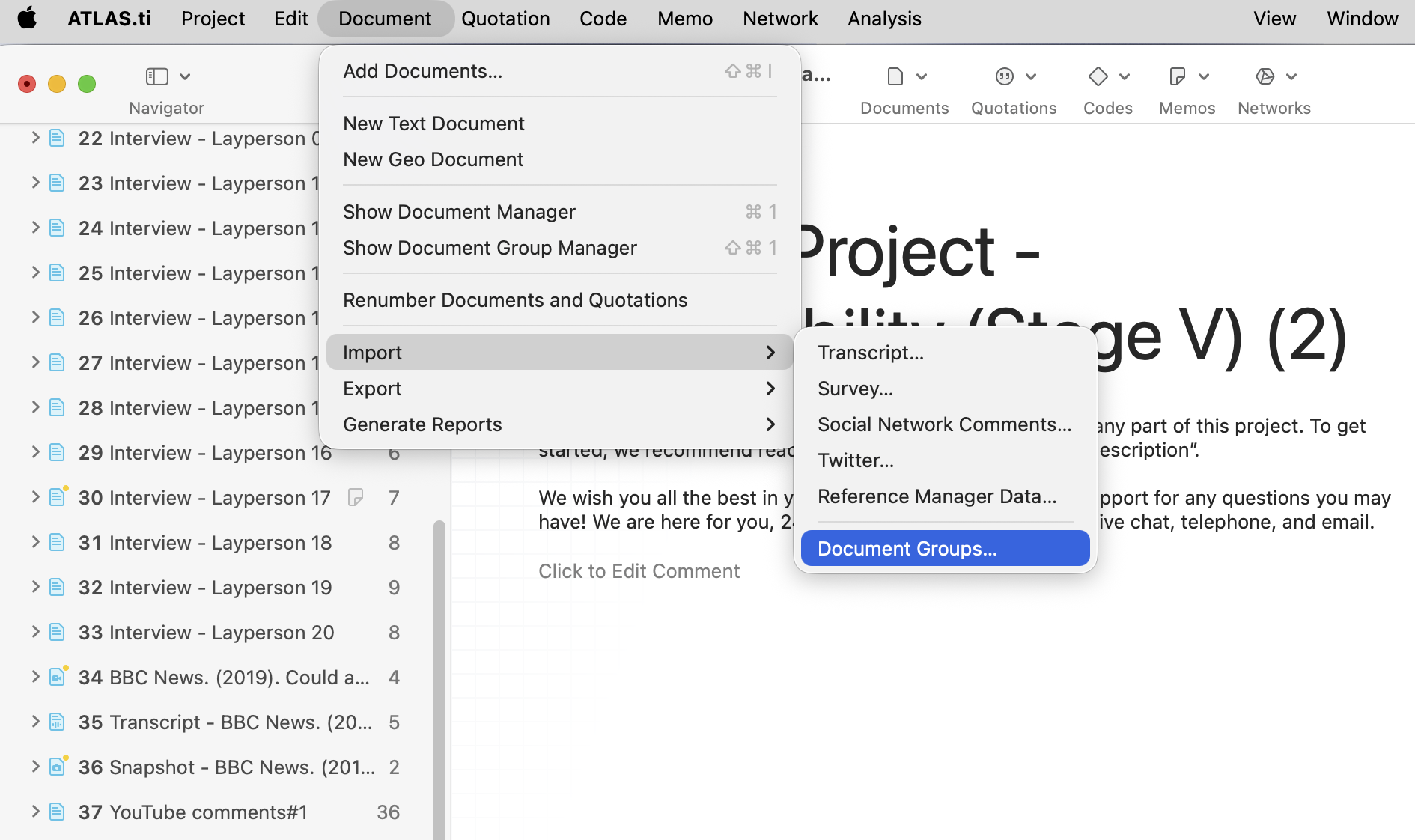Click document icon for 32 Interview
Image resolution: width=1415 pixels, height=840 pixels.
point(57,587)
